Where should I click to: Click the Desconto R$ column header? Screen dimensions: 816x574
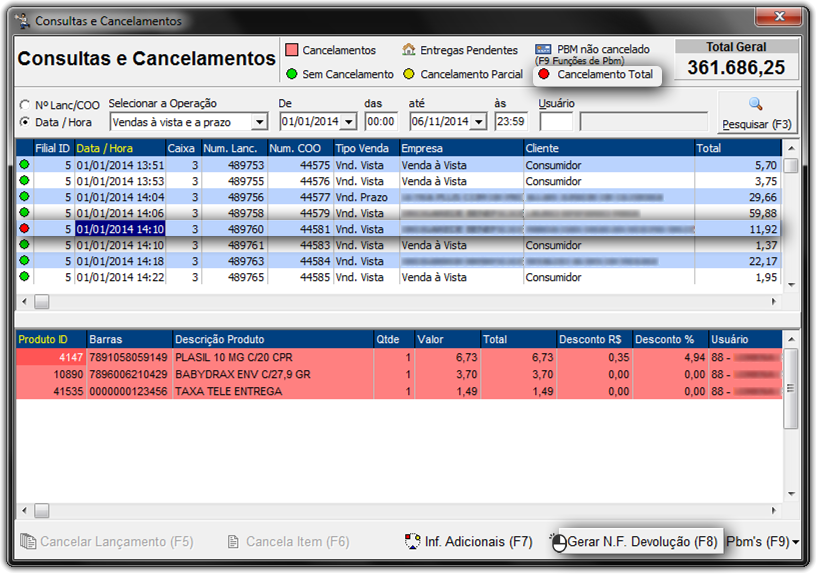[594, 339]
